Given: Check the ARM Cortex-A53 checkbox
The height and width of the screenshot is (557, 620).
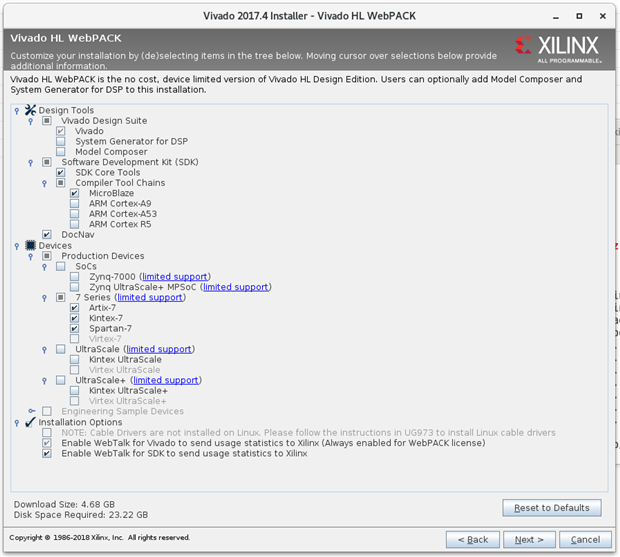Looking at the screenshot, I should (74, 213).
